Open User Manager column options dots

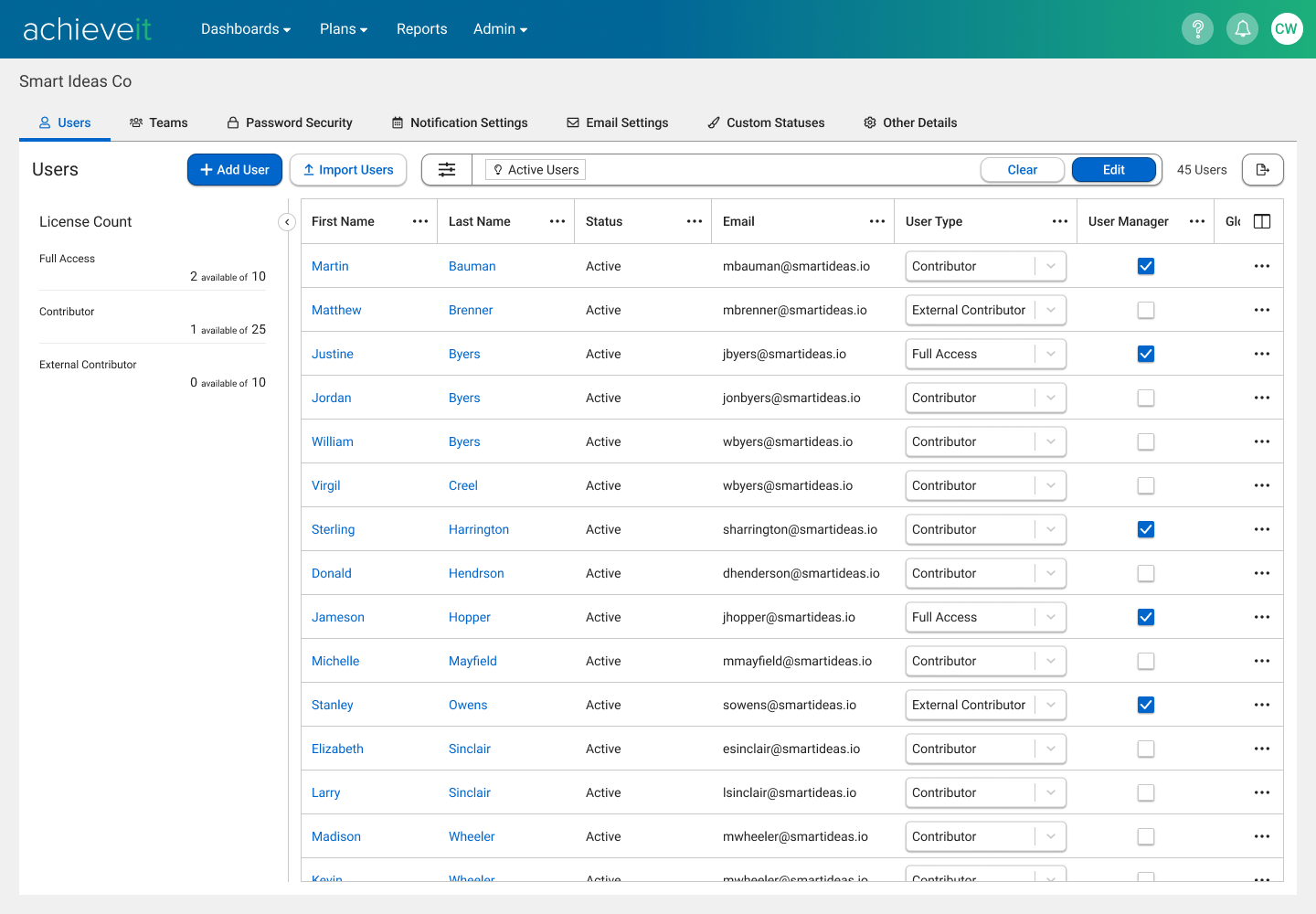(1197, 221)
